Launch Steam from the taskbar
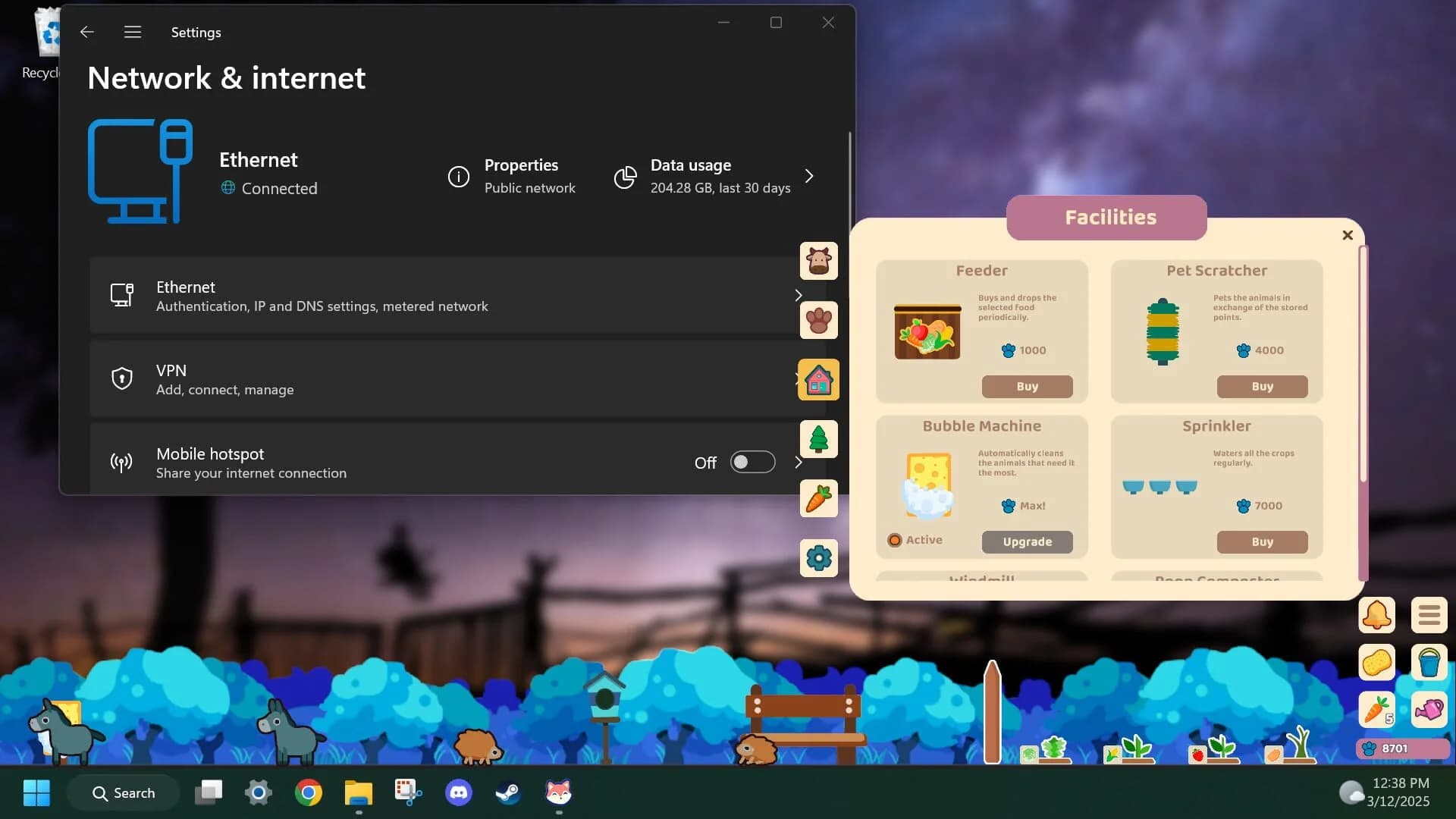The image size is (1456, 819). [x=508, y=793]
